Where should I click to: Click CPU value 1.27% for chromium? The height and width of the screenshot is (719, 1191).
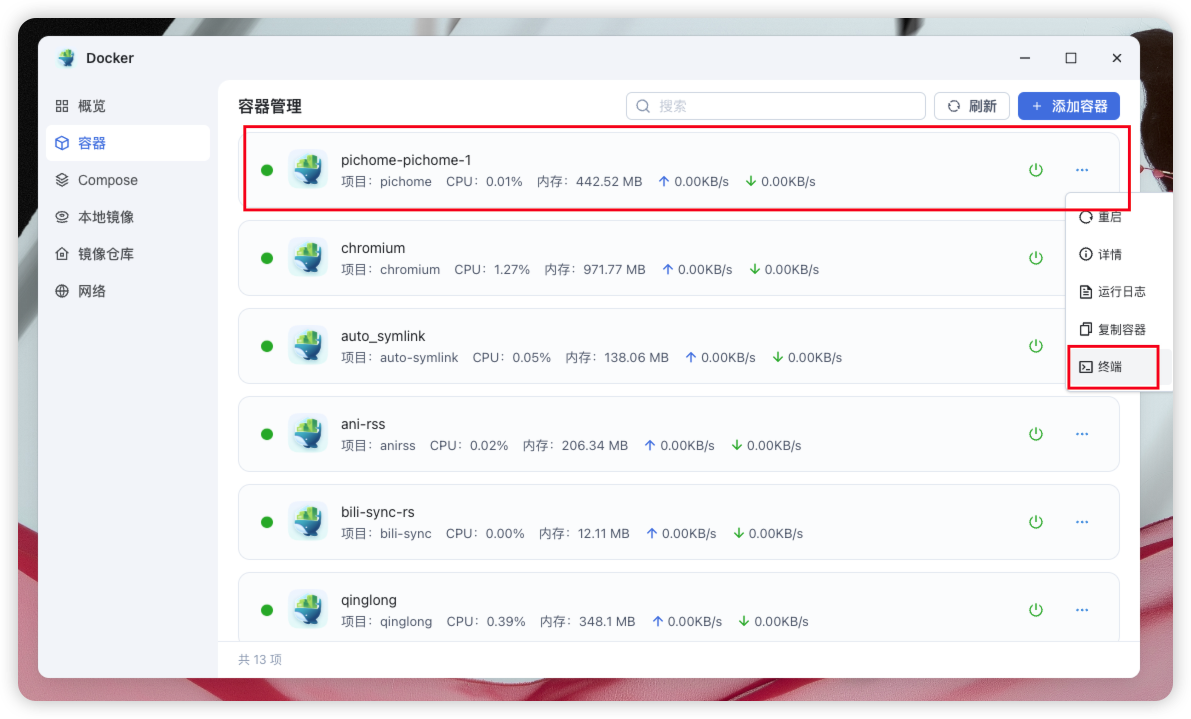(x=512, y=270)
